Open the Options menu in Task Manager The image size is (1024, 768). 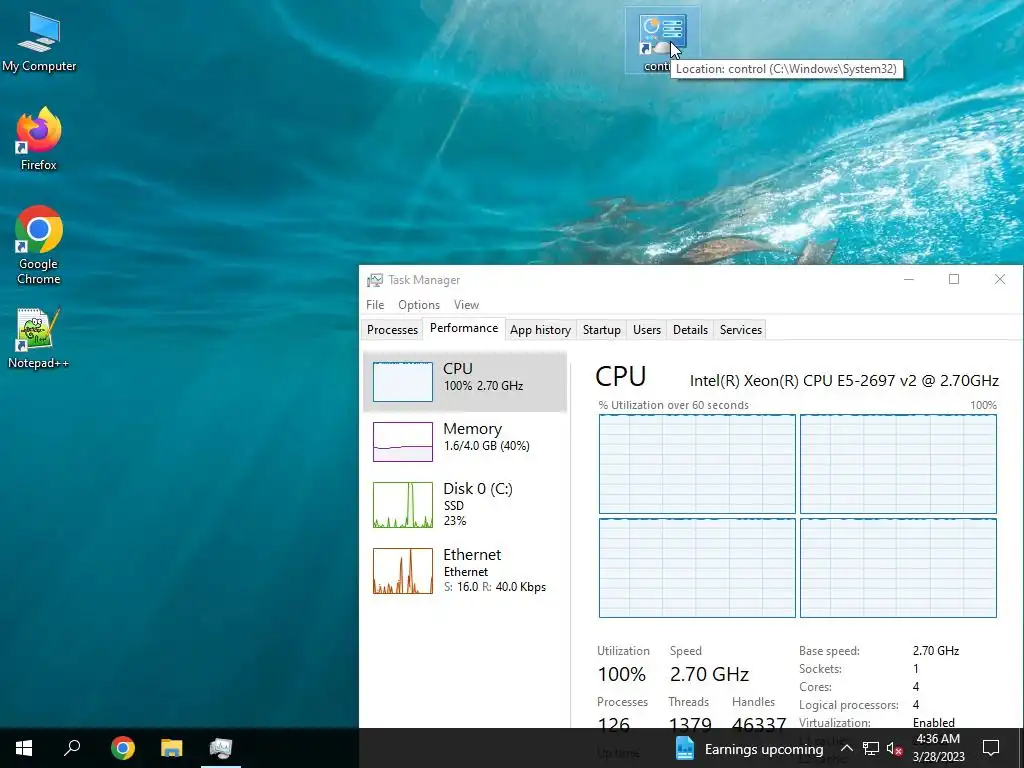[x=419, y=305]
